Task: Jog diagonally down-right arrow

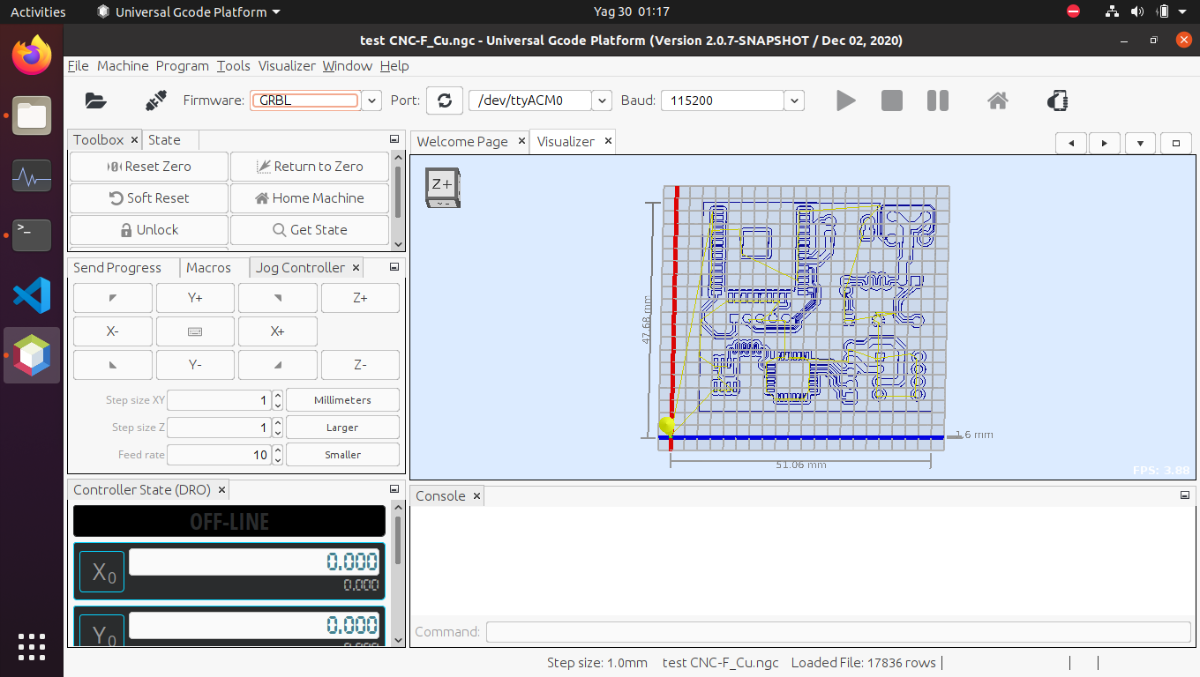Action: click(x=277, y=365)
